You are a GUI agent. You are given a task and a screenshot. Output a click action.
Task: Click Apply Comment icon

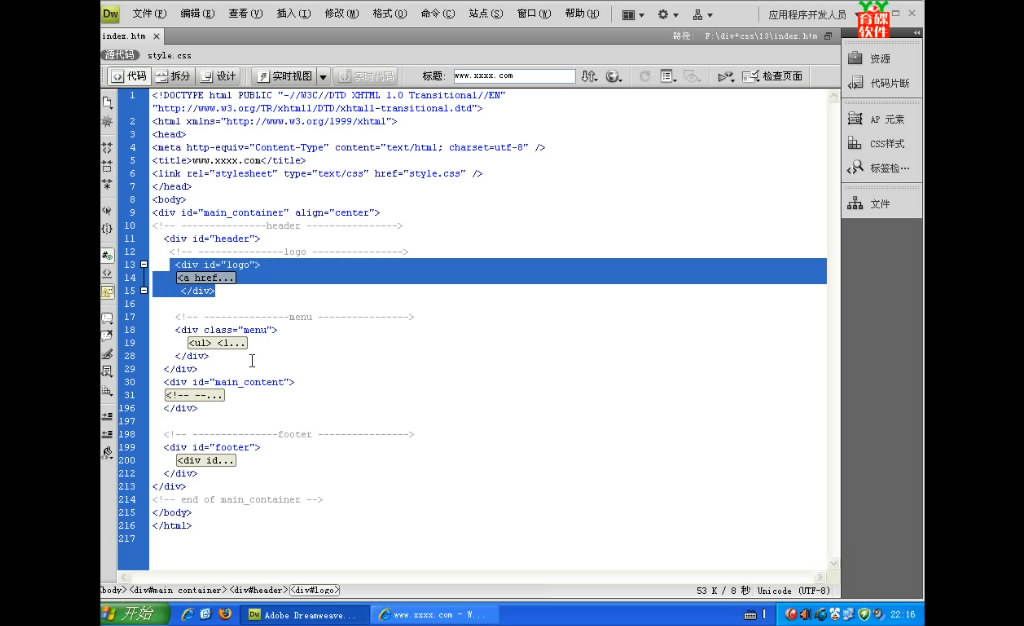click(108, 318)
